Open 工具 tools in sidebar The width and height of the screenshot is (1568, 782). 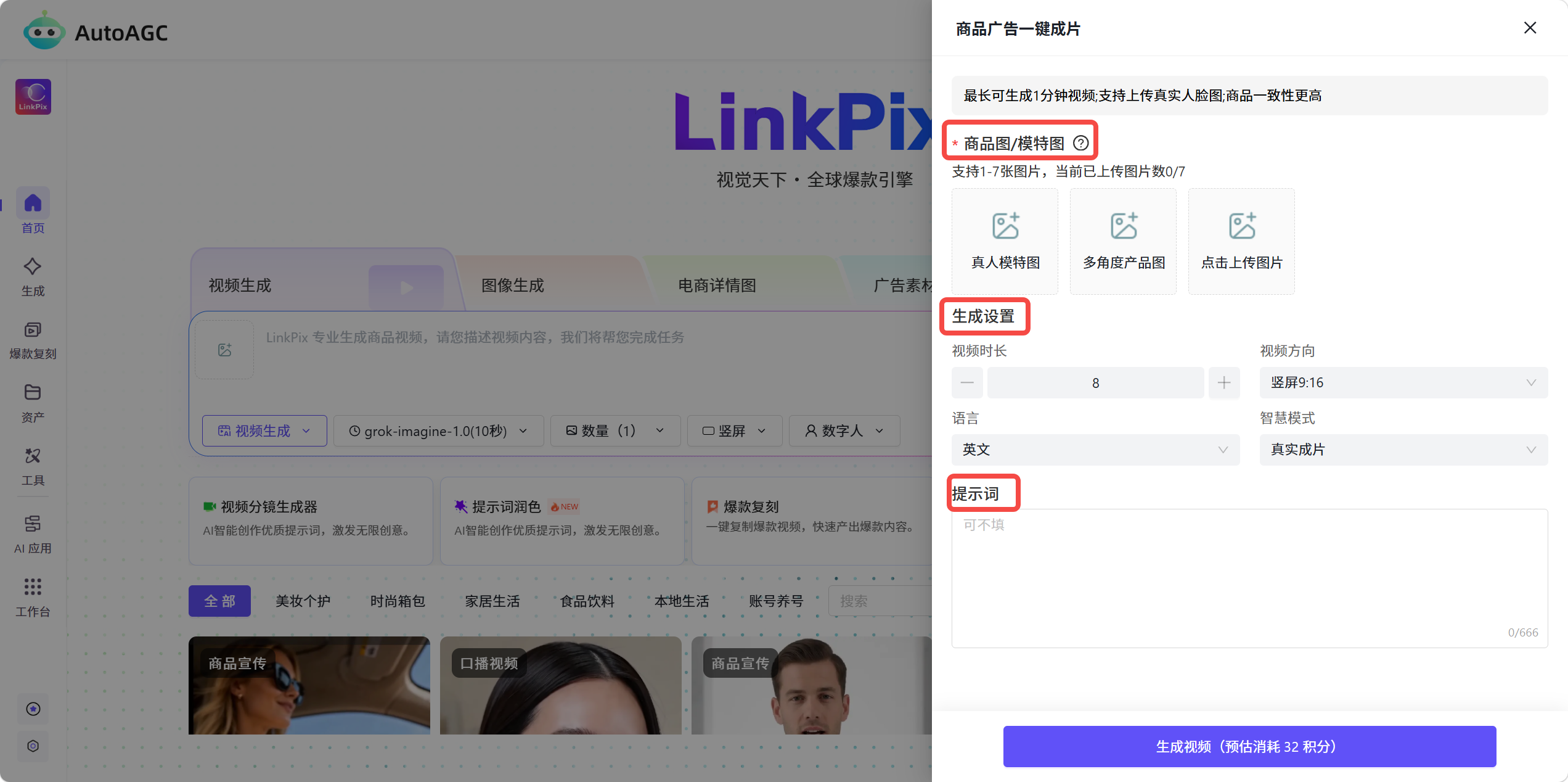(33, 467)
